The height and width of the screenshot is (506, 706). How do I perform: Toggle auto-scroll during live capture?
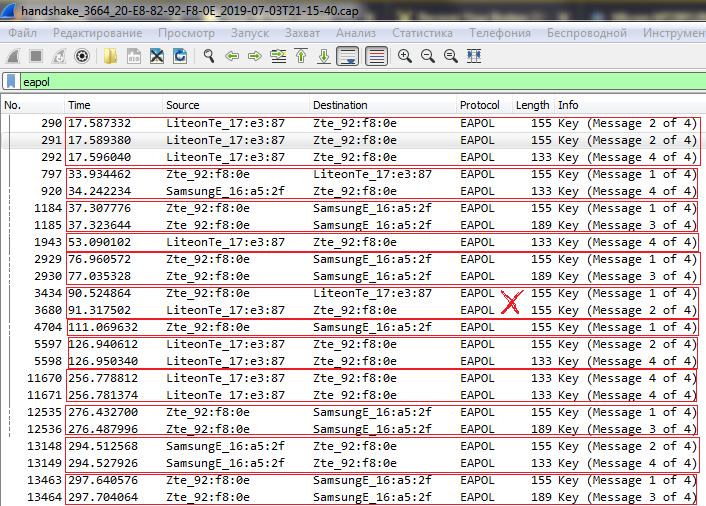(x=347, y=56)
